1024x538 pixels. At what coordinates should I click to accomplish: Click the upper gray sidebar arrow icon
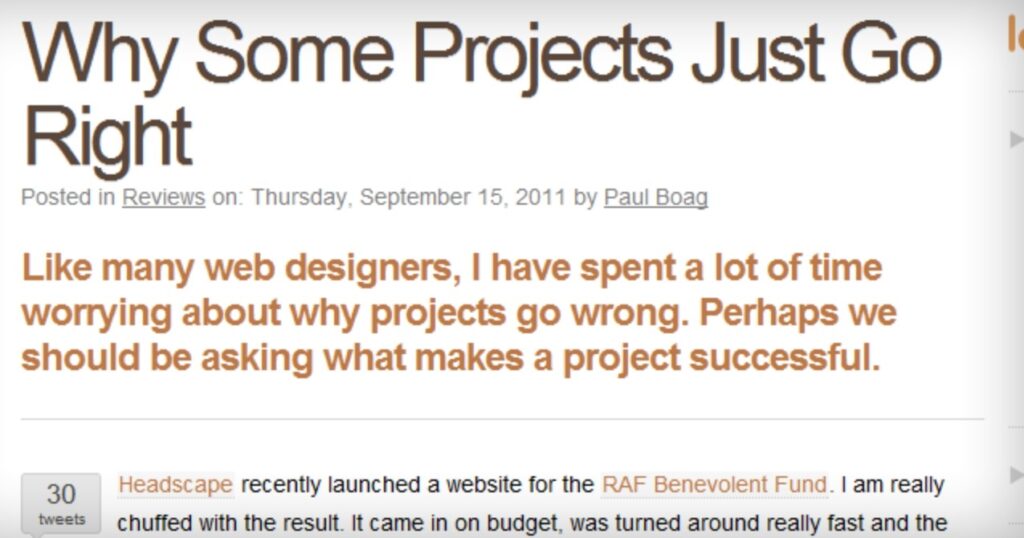pyautogui.click(x=1017, y=139)
